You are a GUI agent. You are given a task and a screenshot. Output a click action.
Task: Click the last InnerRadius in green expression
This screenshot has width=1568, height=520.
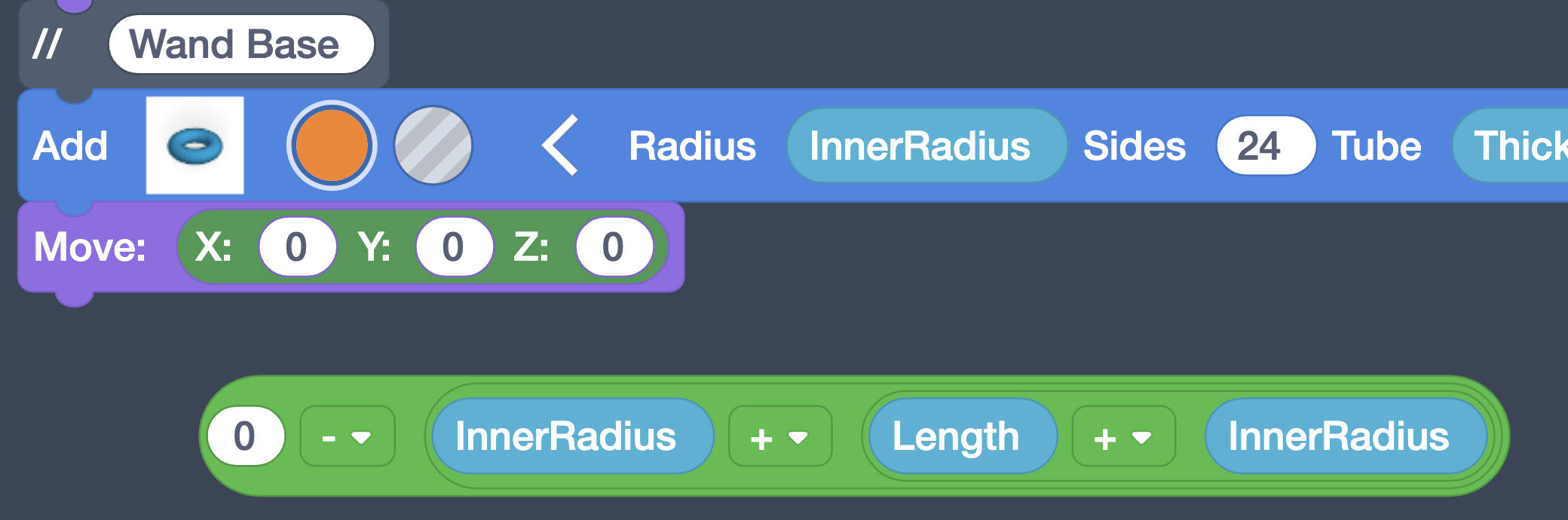click(1339, 436)
